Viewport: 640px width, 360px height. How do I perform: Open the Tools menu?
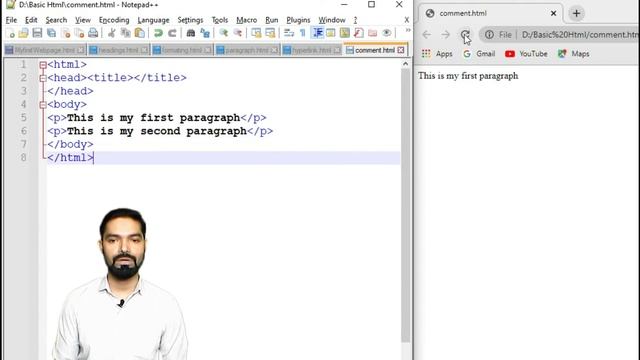pos(220,20)
